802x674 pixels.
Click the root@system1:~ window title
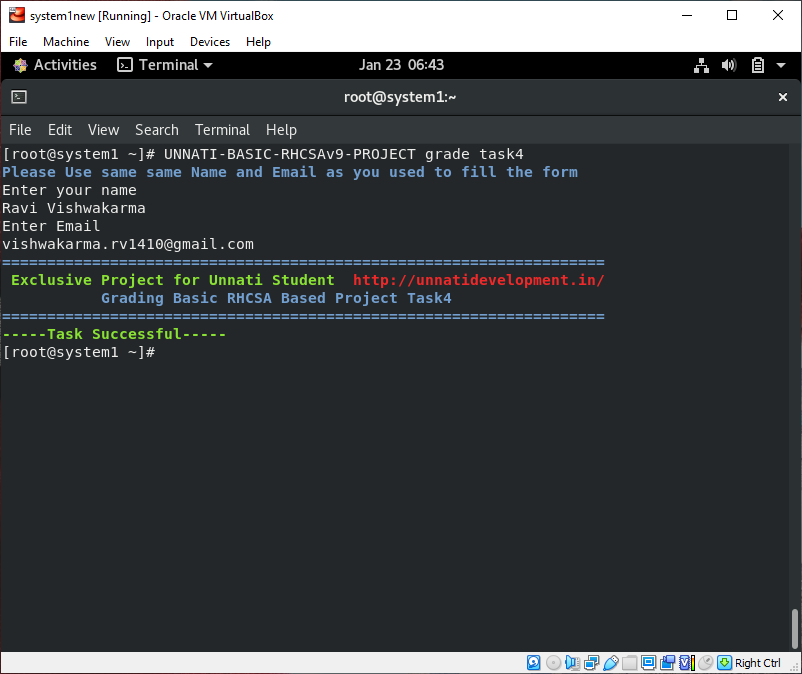[x=400, y=97]
